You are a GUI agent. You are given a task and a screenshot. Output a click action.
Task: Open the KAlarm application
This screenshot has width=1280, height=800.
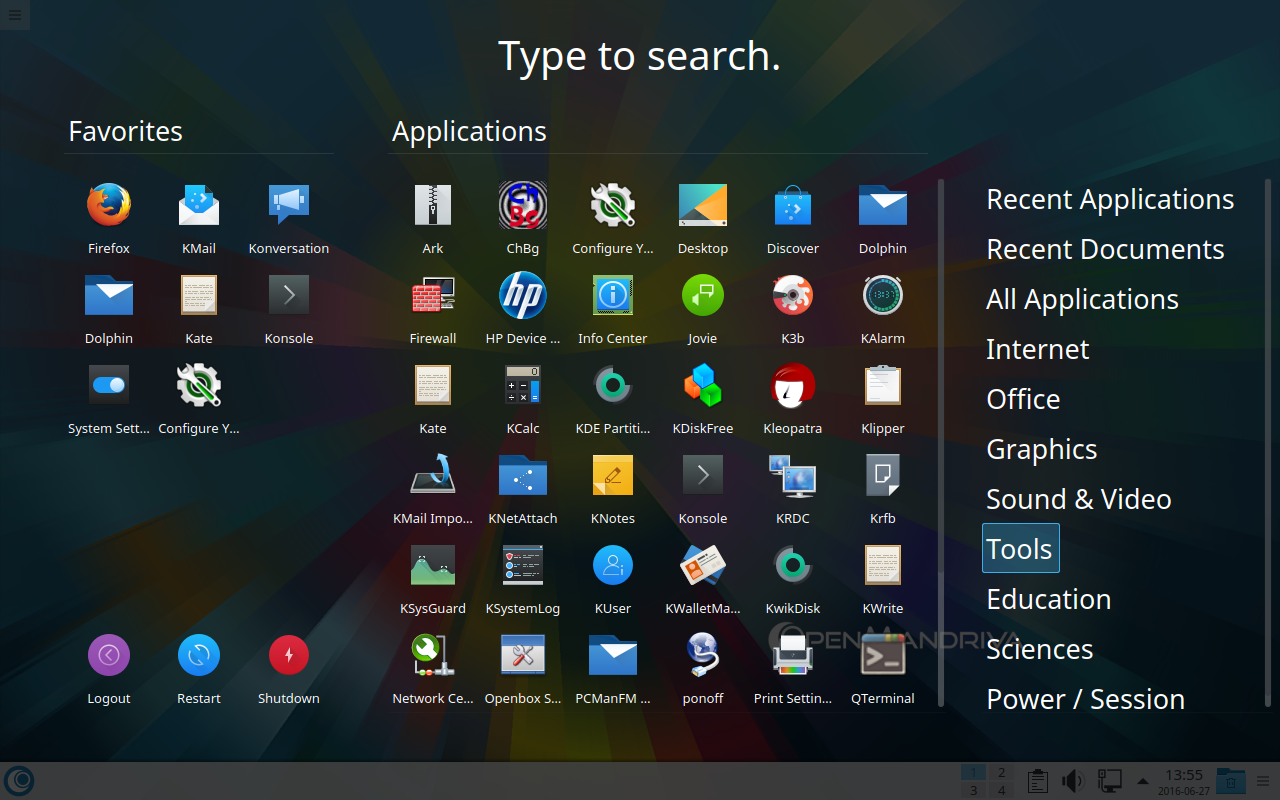(x=882, y=296)
